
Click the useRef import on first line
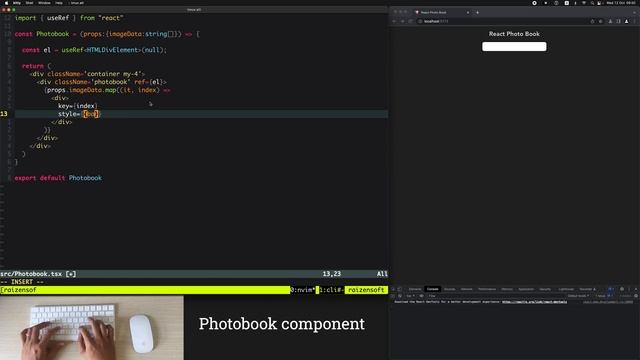pos(58,18)
